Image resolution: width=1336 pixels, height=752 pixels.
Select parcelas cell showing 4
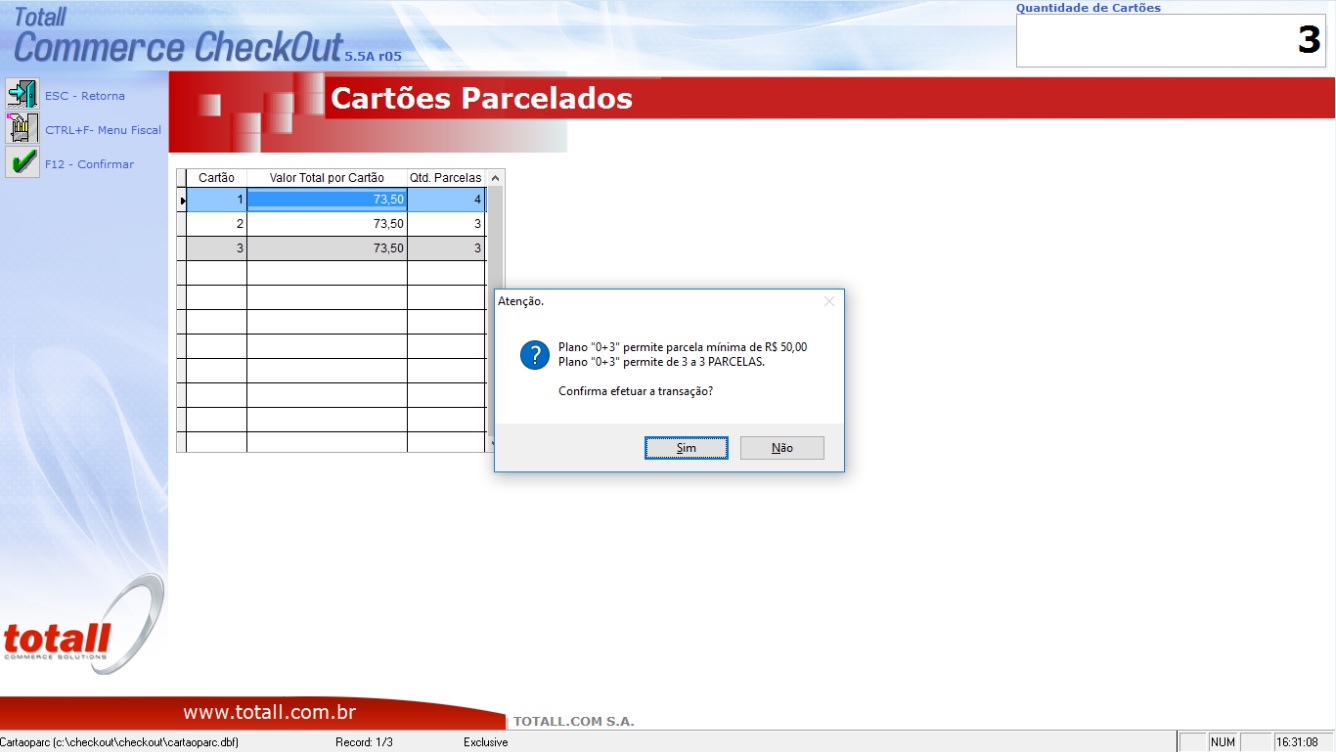[446, 200]
